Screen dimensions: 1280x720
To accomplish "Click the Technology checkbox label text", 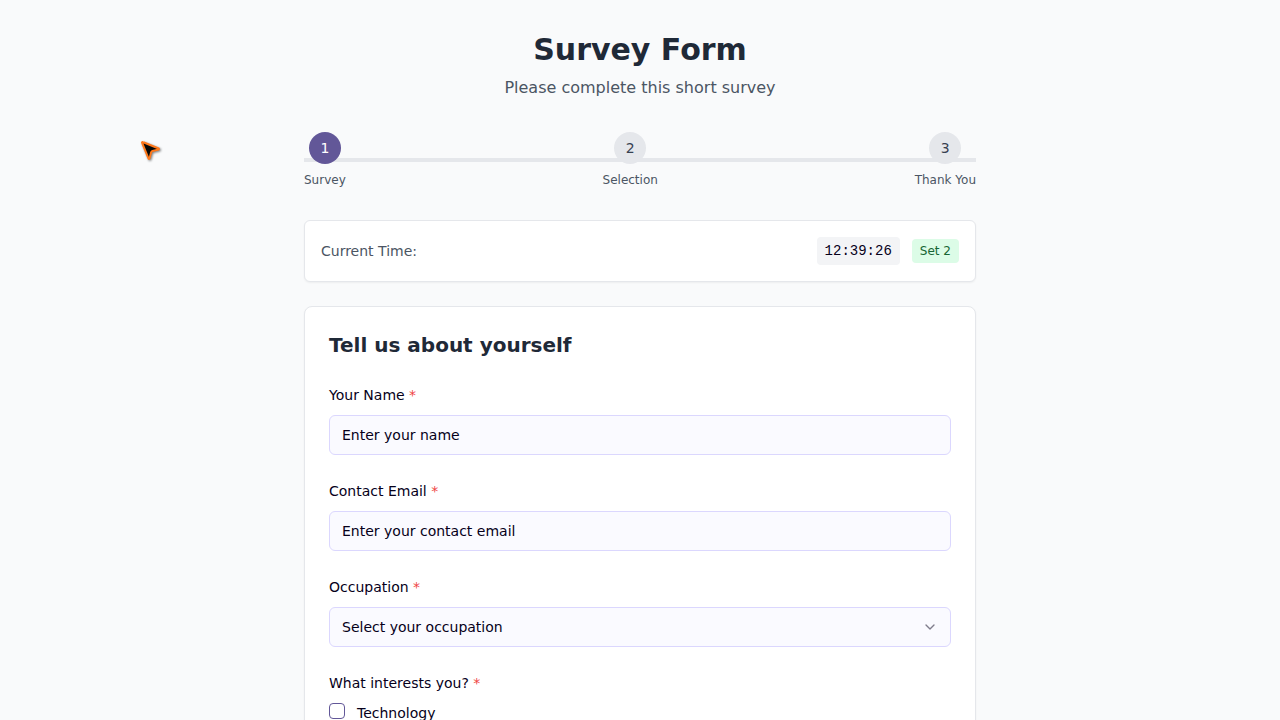I will (x=396, y=712).
